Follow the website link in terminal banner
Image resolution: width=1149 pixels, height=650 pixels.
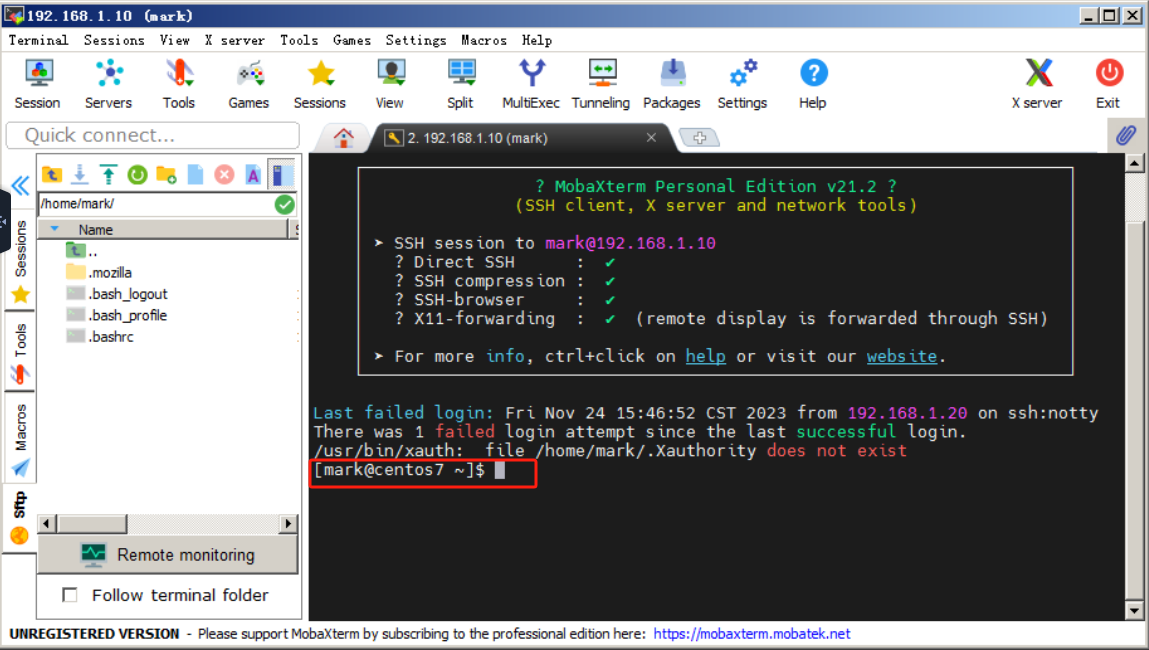[x=901, y=357]
